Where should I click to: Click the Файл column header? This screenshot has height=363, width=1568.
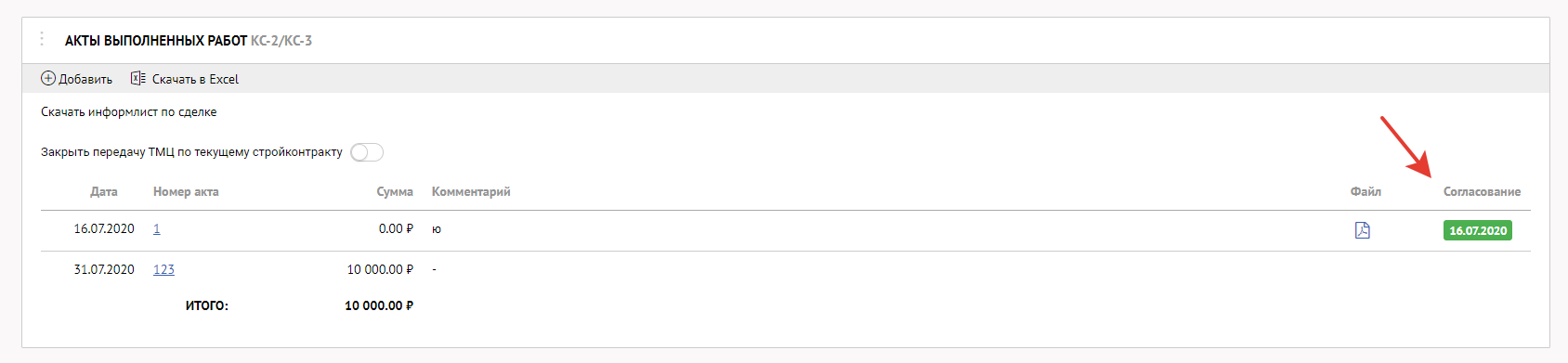pos(1365,191)
